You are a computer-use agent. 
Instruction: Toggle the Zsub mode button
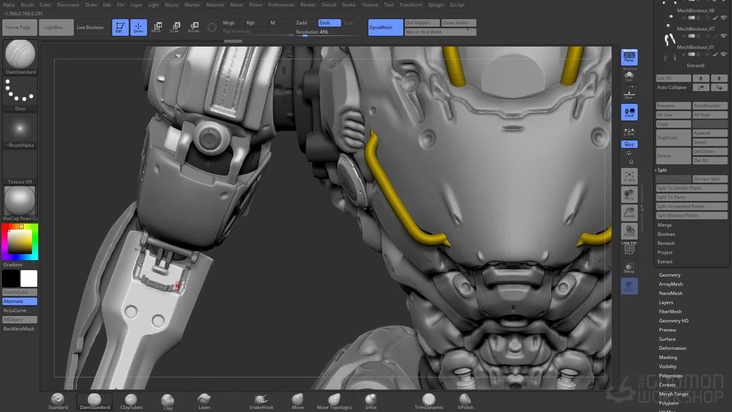pos(329,23)
